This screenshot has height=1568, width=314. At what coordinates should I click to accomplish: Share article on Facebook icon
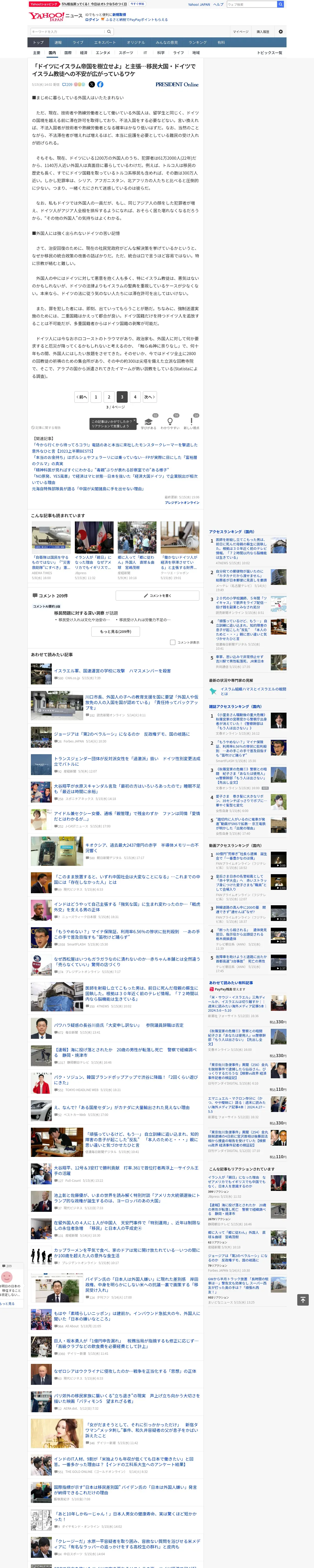tap(100, 85)
